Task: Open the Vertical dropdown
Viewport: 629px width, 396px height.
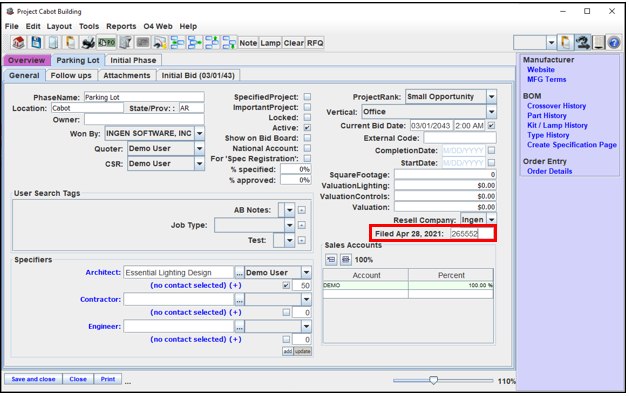Action: coord(491,112)
